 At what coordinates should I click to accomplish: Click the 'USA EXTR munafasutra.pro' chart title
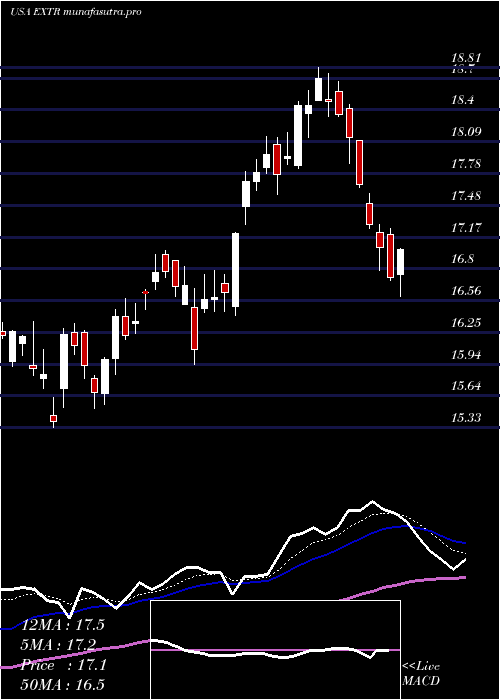[x=75, y=12]
